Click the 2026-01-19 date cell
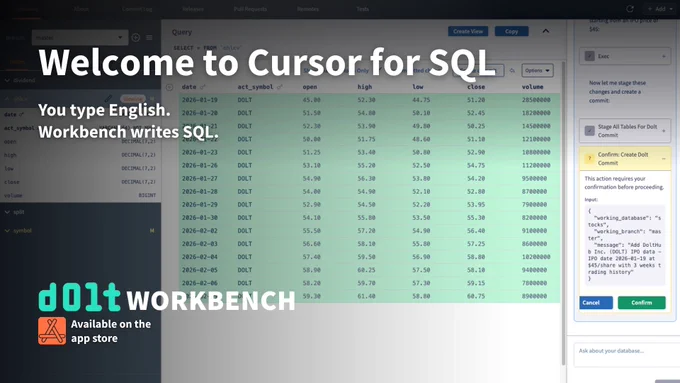The width and height of the screenshot is (680, 383). pyautogui.click(x=199, y=100)
